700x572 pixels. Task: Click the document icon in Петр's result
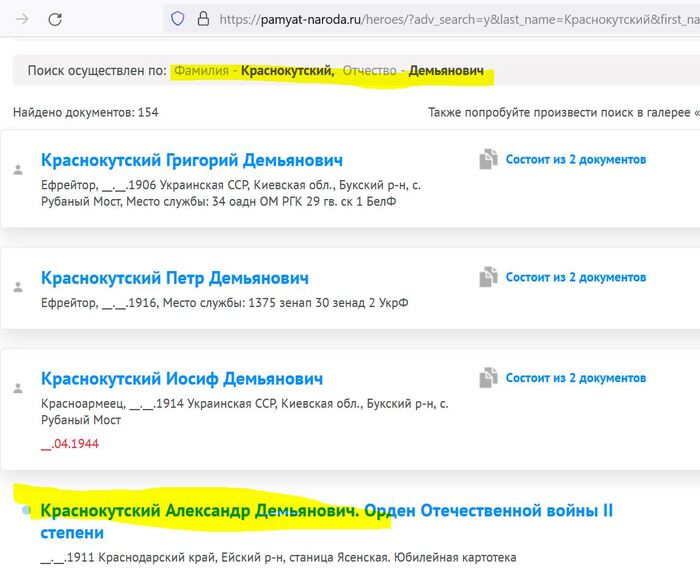coord(488,277)
